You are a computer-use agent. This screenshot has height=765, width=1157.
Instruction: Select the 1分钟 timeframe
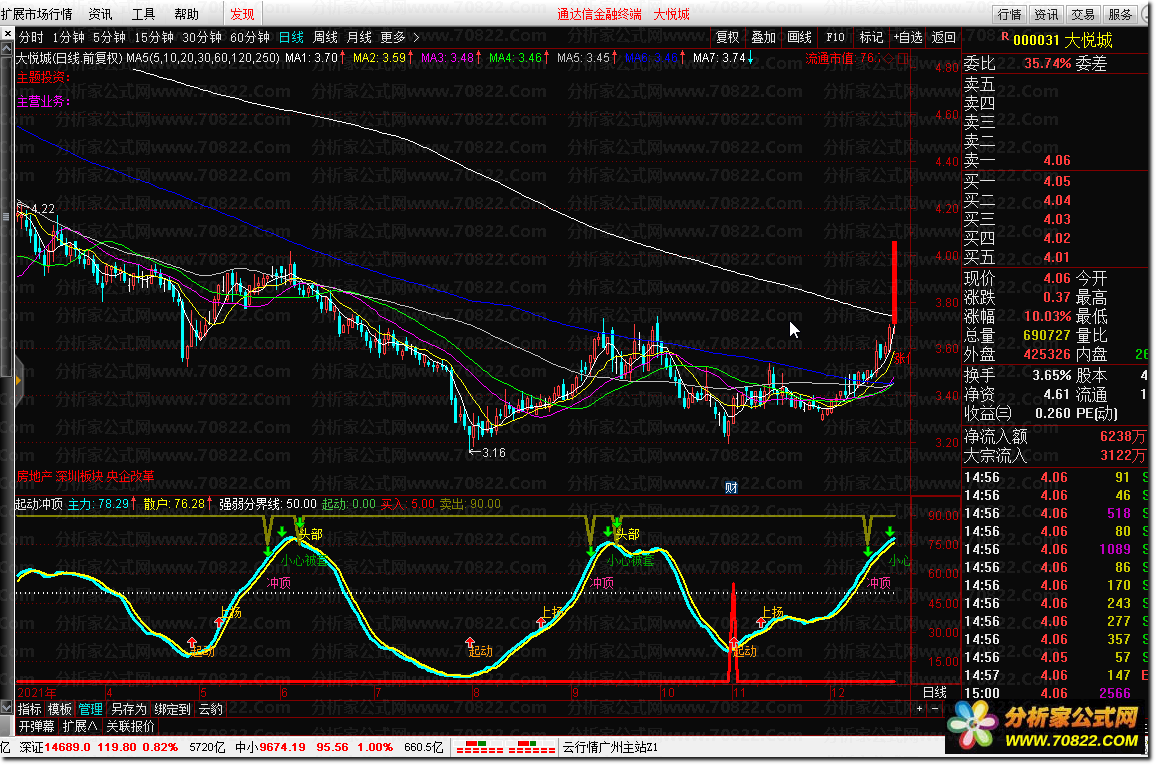coord(68,37)
